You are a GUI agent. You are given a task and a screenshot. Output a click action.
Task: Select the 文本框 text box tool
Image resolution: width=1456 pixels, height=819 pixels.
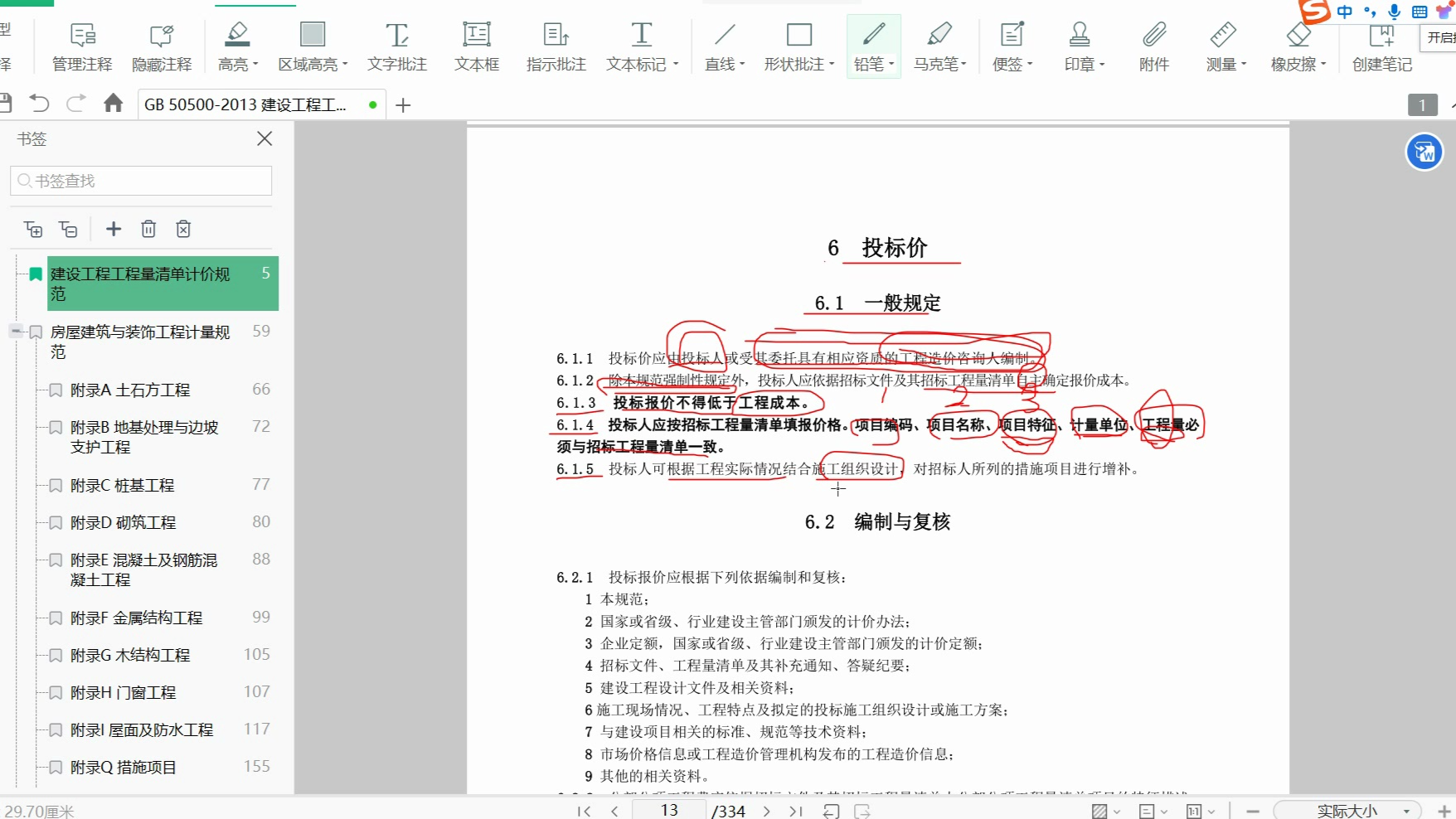tap(477, 46)
